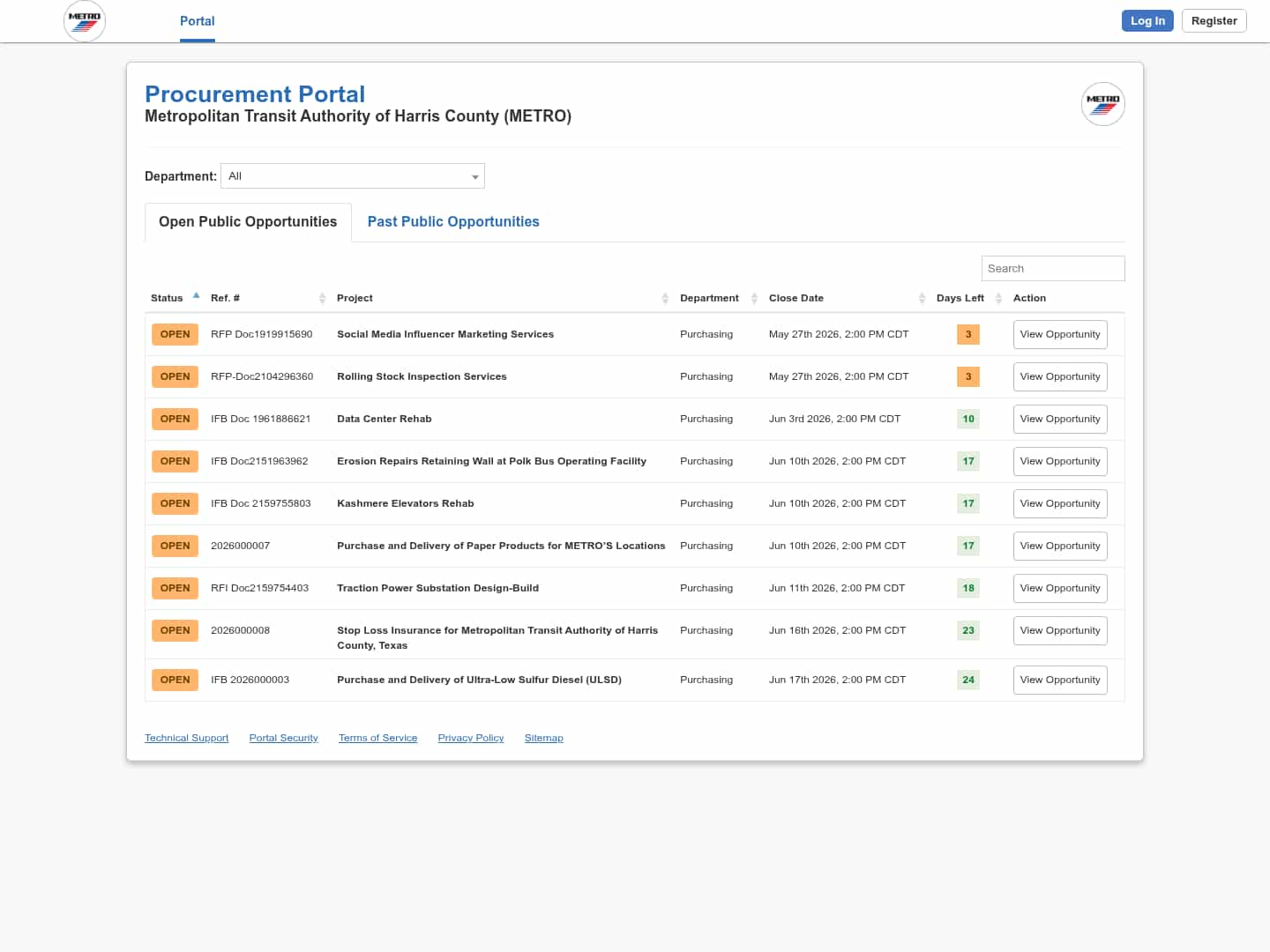
Task: Open the Privacy Policy link
Action: [471, 739]
